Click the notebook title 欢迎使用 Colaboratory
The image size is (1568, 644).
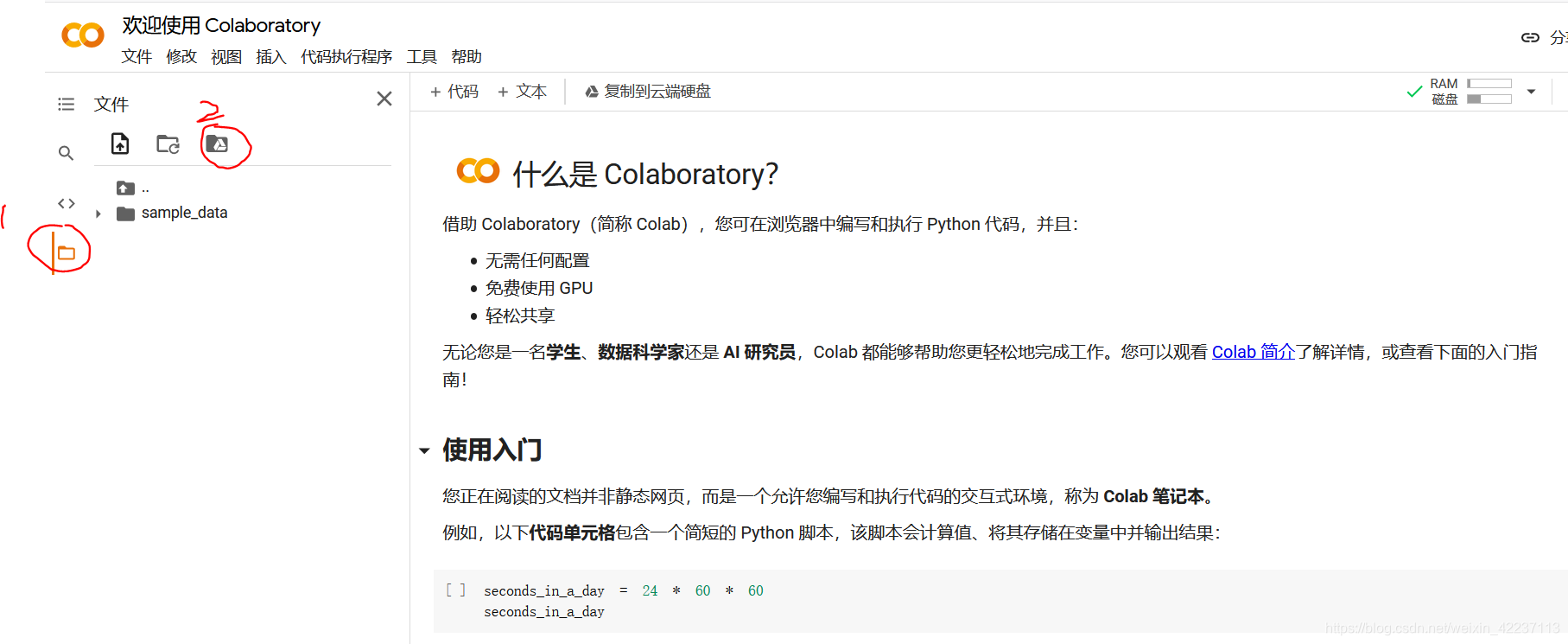[221, 25]
